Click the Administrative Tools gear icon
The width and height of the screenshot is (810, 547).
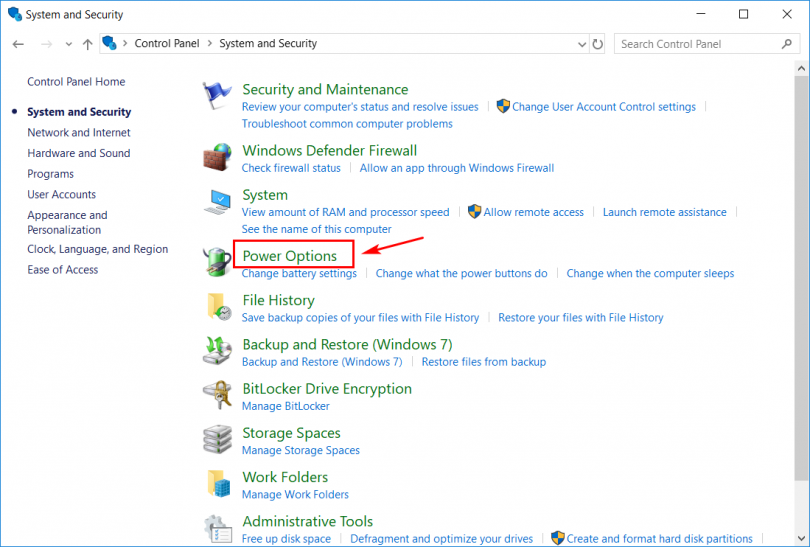tap(216, 528)
